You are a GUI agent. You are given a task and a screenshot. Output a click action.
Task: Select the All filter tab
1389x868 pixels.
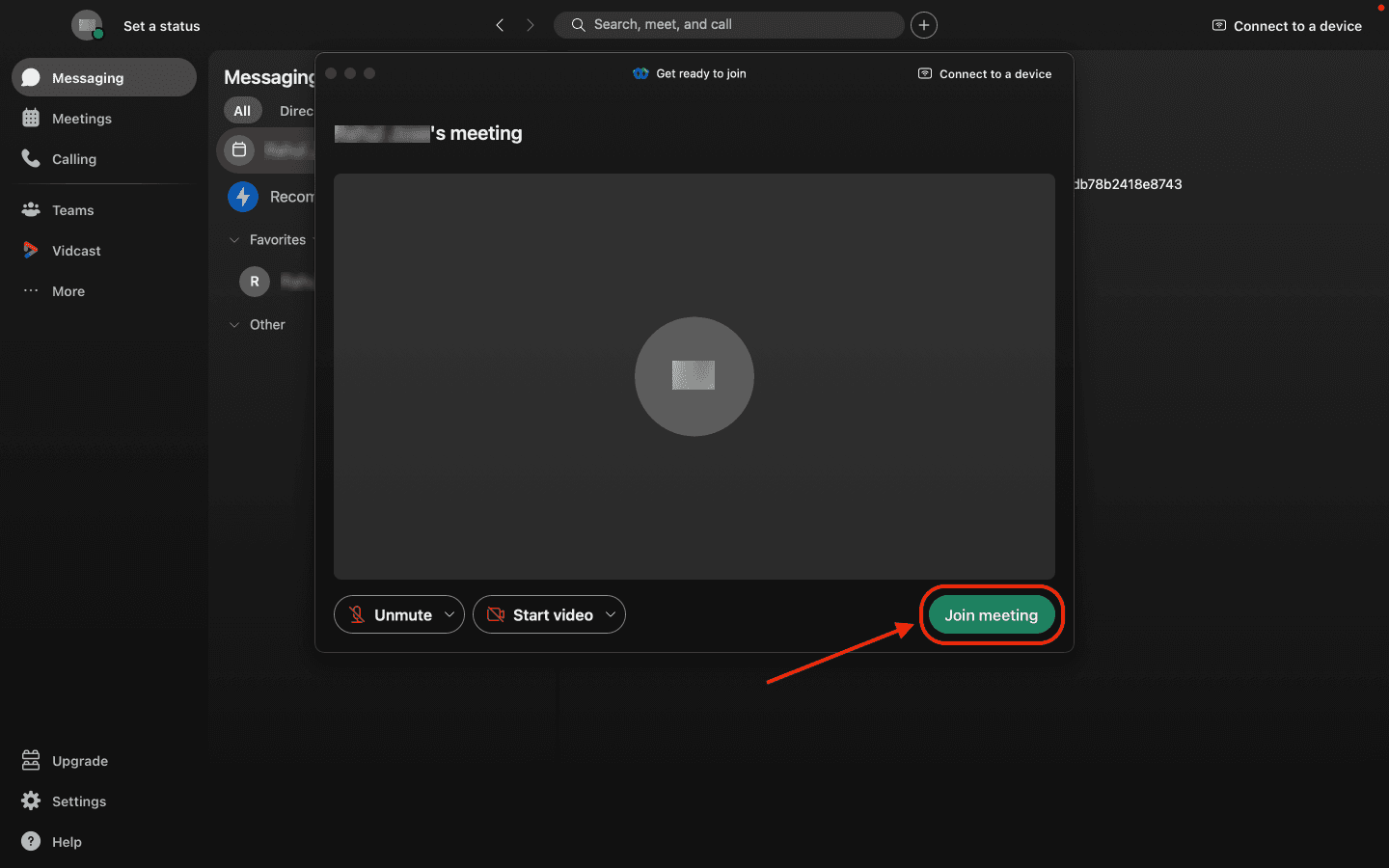click(x=242, y=111)
